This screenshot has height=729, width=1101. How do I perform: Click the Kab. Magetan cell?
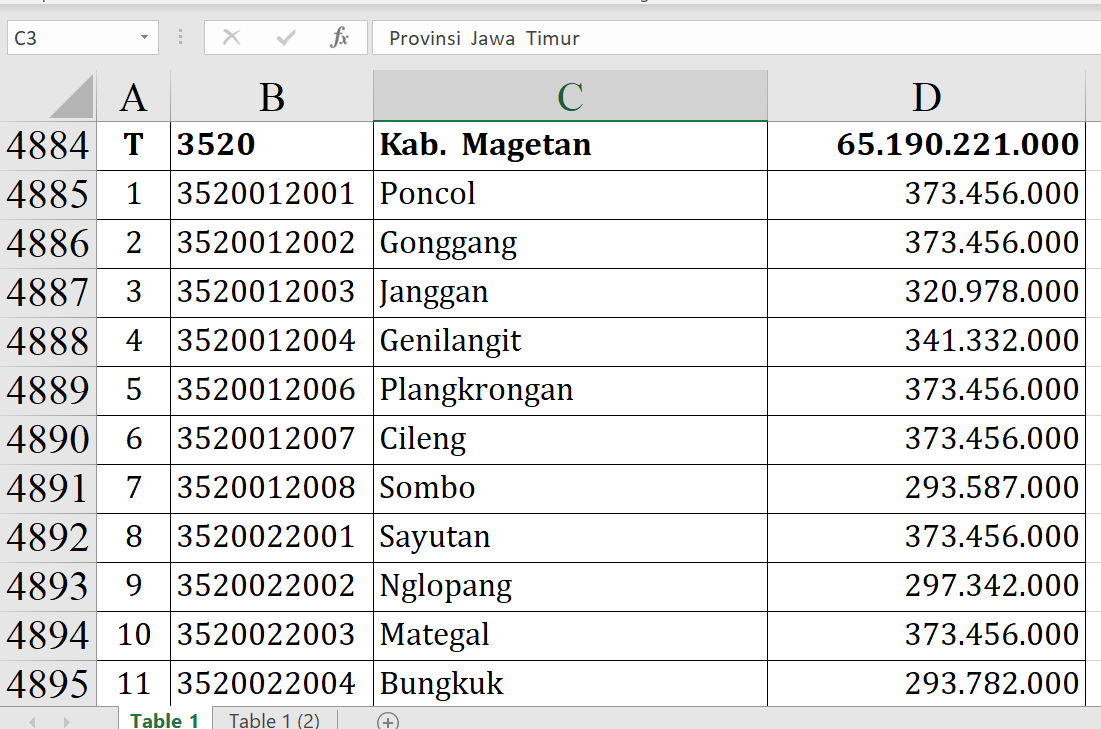(569, 145)
